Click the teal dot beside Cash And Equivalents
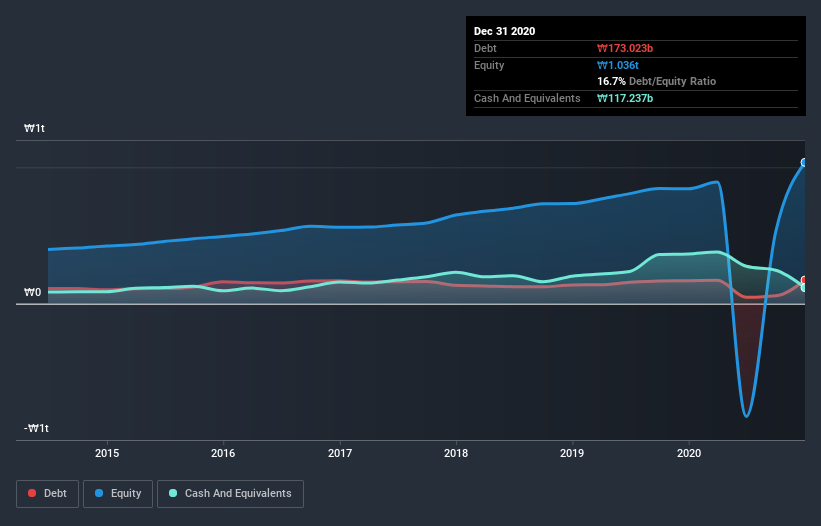Screen dimensions: 821x526 point(174,493)
